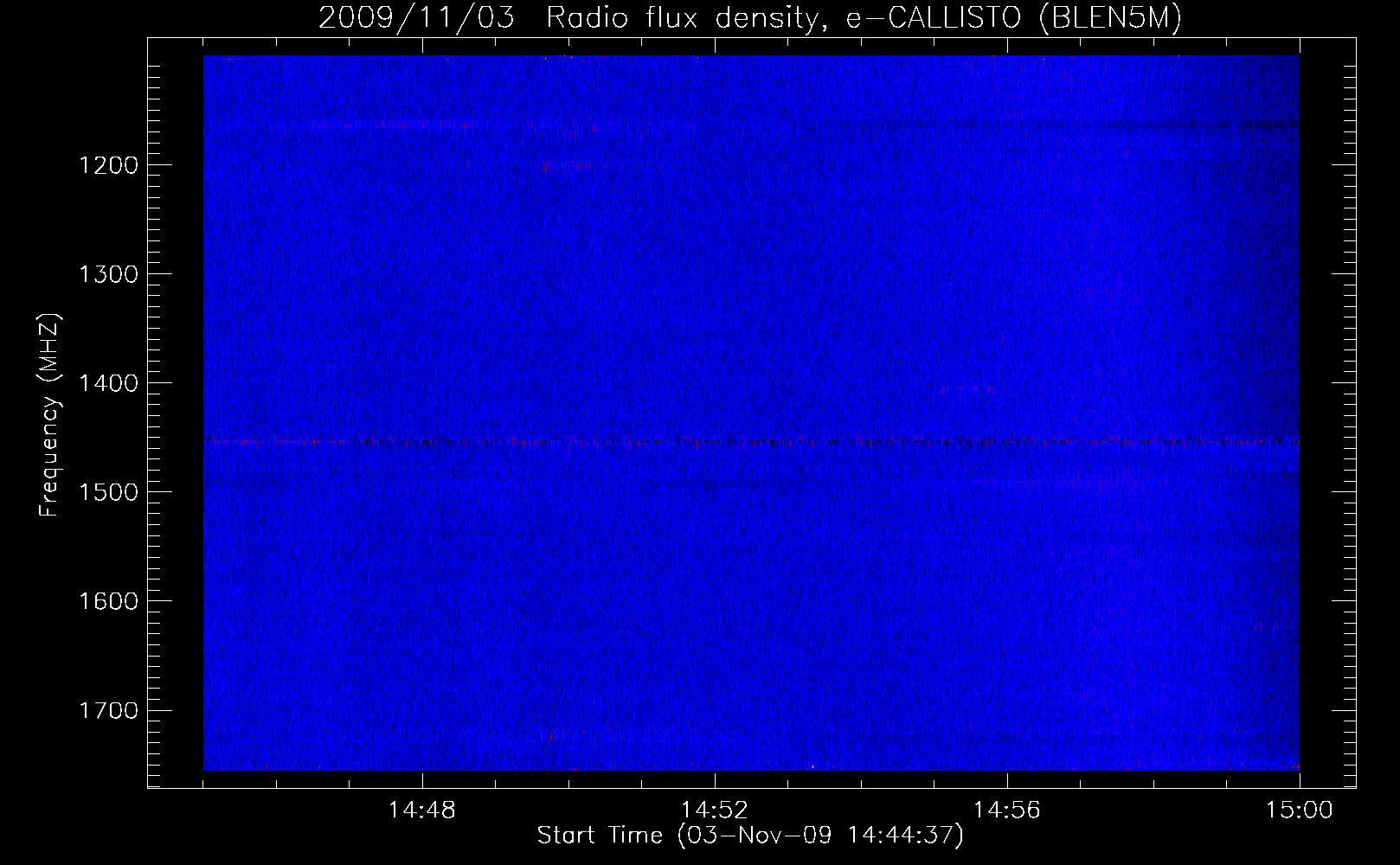Click the 1600 frequency tick label
This screenshot has width=1400, height=865.
tap(108, 601)
